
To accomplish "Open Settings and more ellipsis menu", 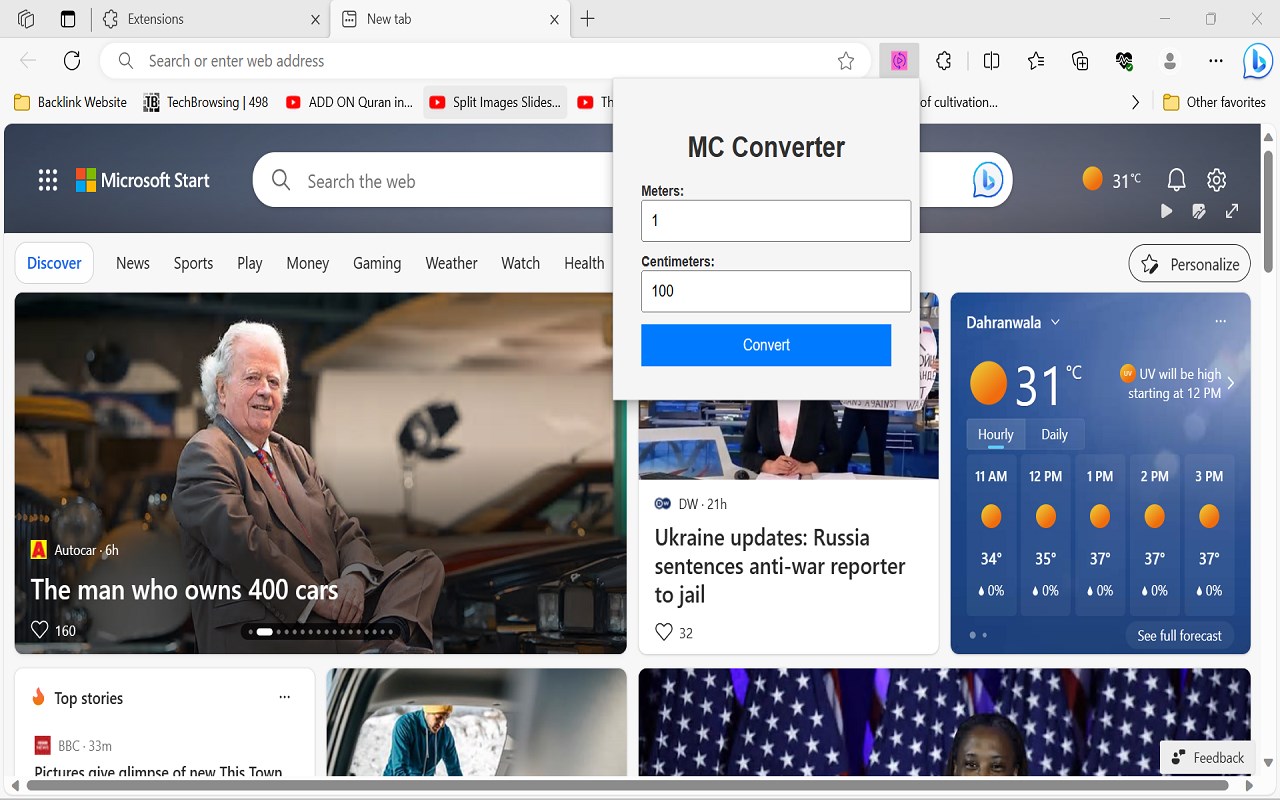I will [1216, 61].
